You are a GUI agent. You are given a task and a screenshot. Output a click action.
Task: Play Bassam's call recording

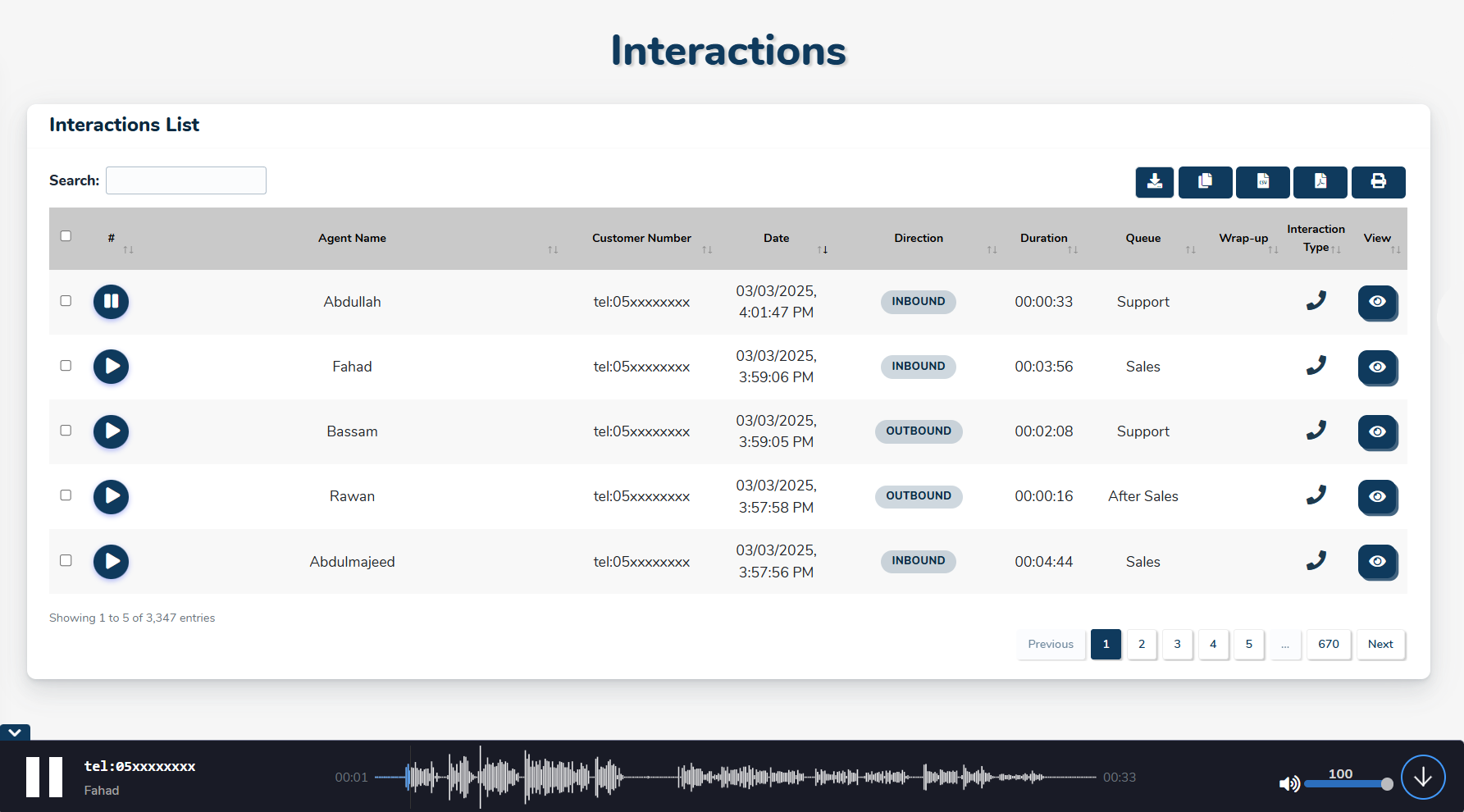[x=111, y=431]
